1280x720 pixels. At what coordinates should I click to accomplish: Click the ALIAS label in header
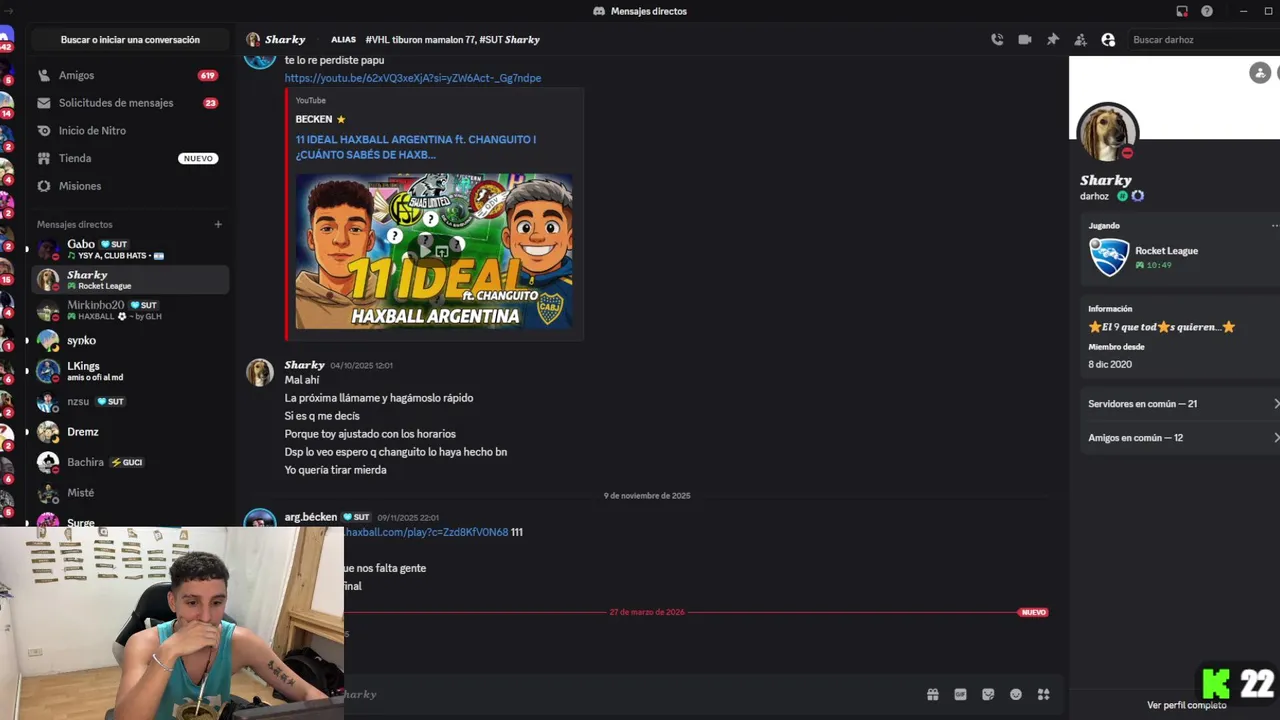coord(343,40)
